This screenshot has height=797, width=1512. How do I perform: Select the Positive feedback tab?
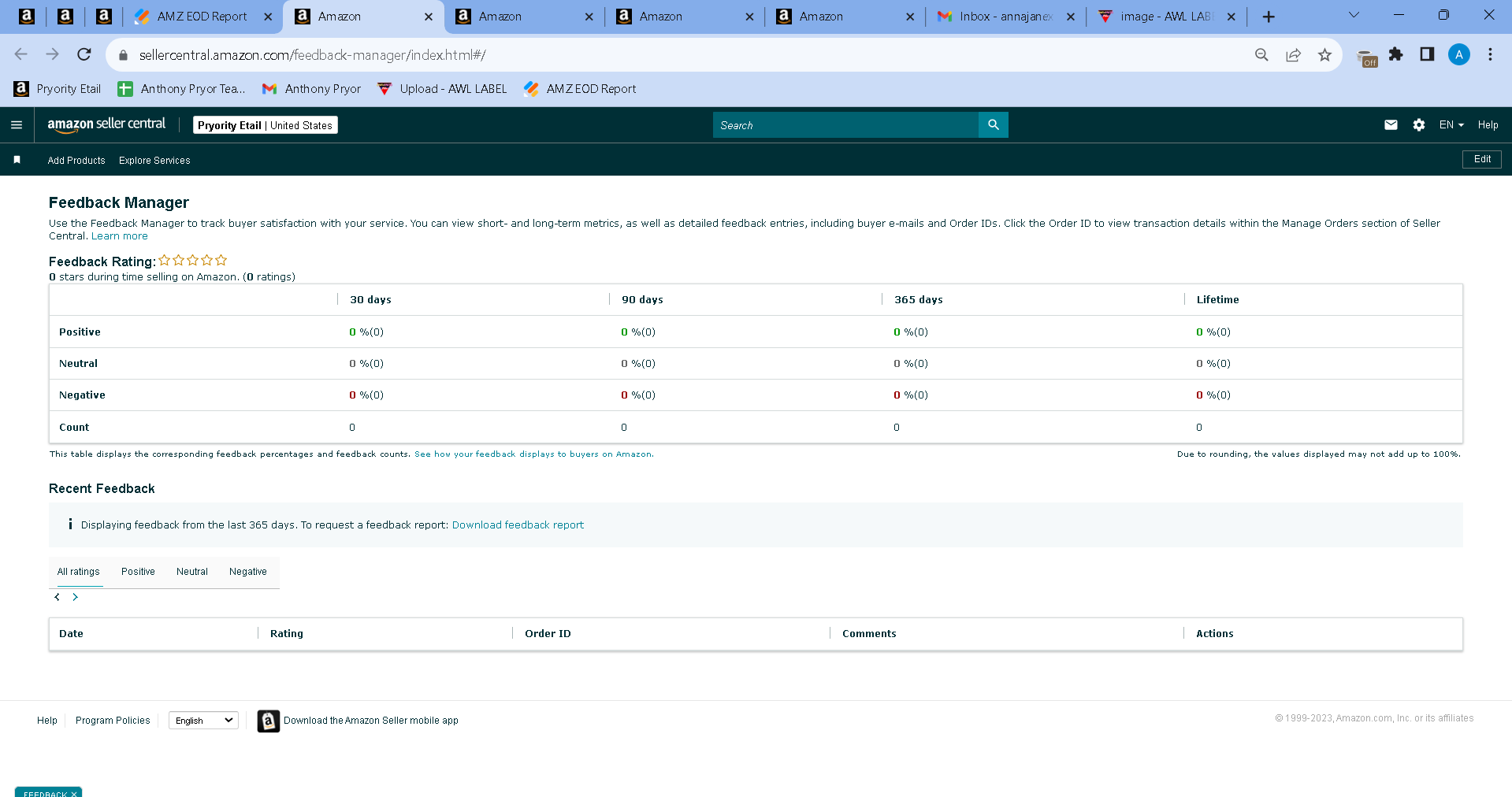pos(138,572)
